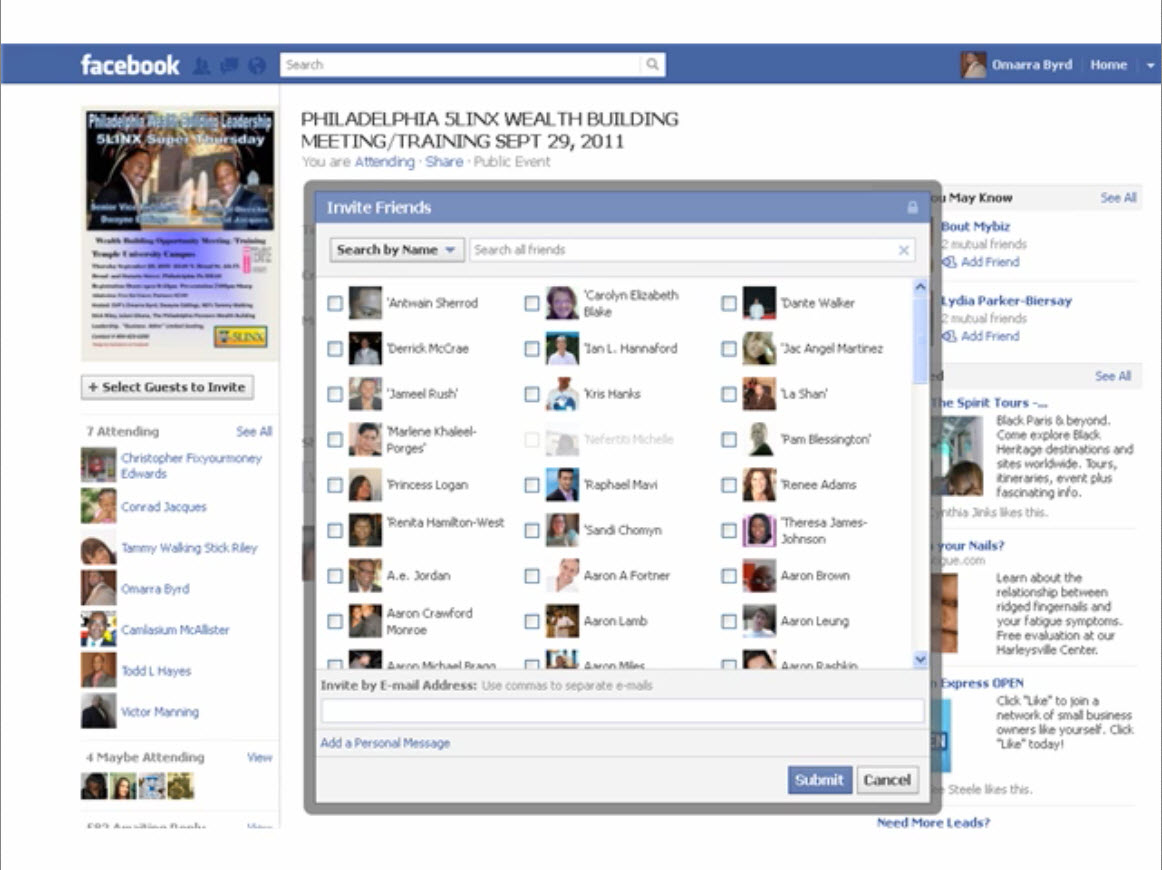Check the Aaron Leung checkbox
1162x870 pixels.
coord(728,621)
